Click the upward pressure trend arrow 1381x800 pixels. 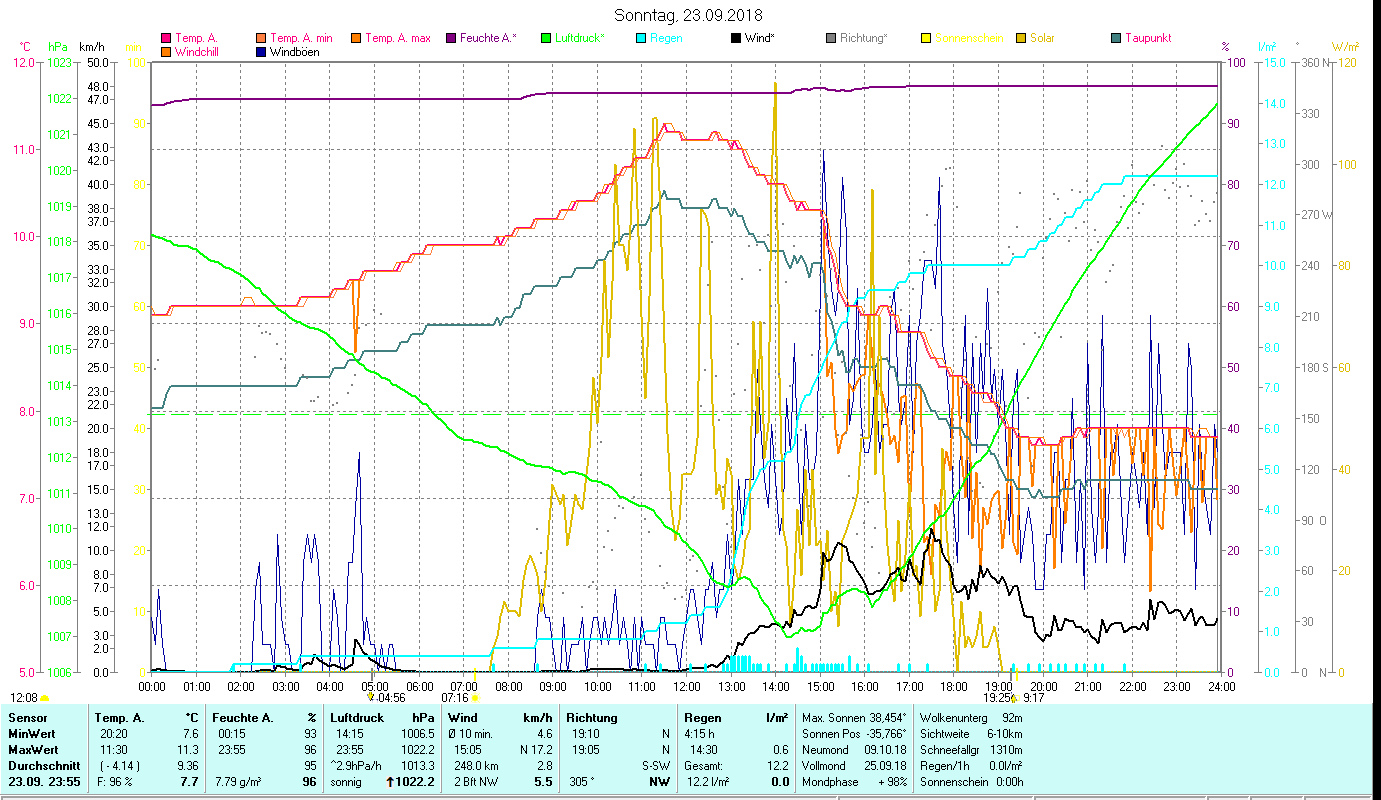pos(391,782)
